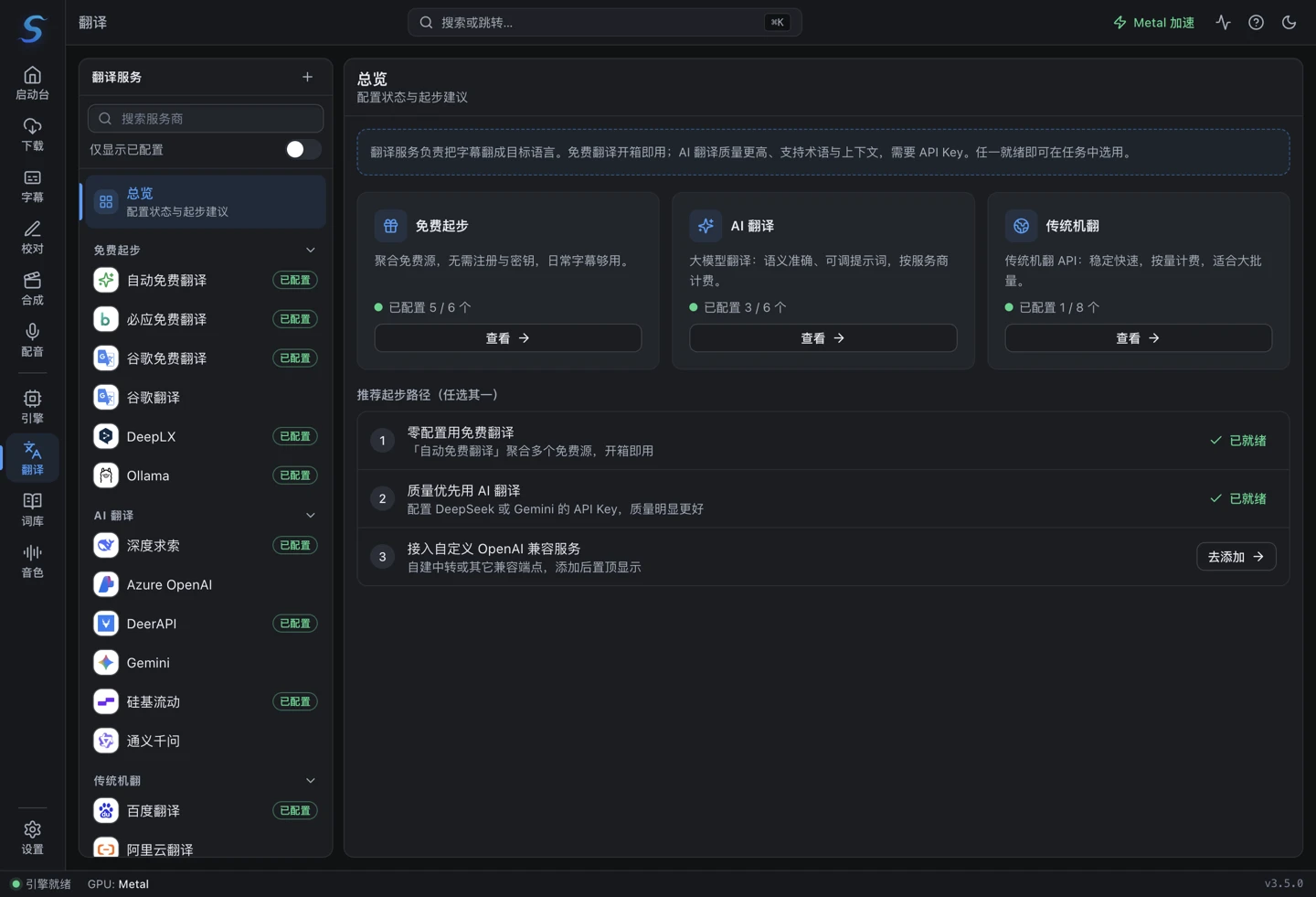
Task: Select 自动免费翻译 service
Action: click(x=206, y=280)
